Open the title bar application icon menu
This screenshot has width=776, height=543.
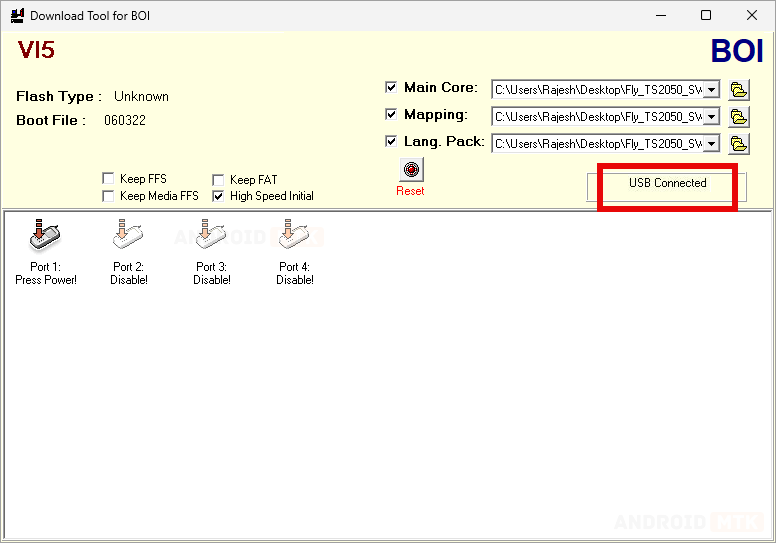click(16, 16)
